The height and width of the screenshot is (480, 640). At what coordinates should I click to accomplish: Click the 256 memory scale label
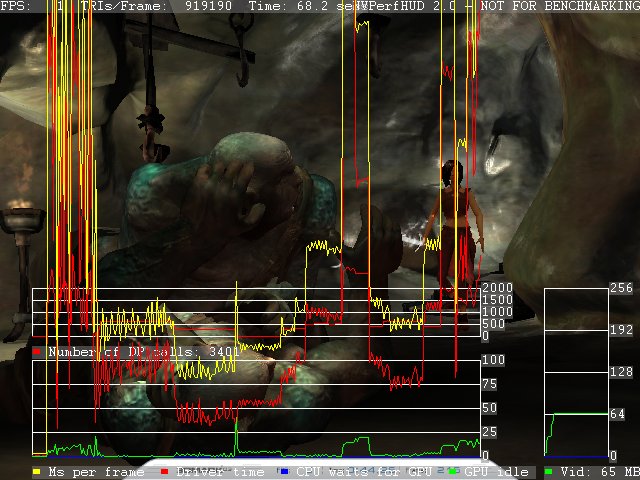(621, 288)
